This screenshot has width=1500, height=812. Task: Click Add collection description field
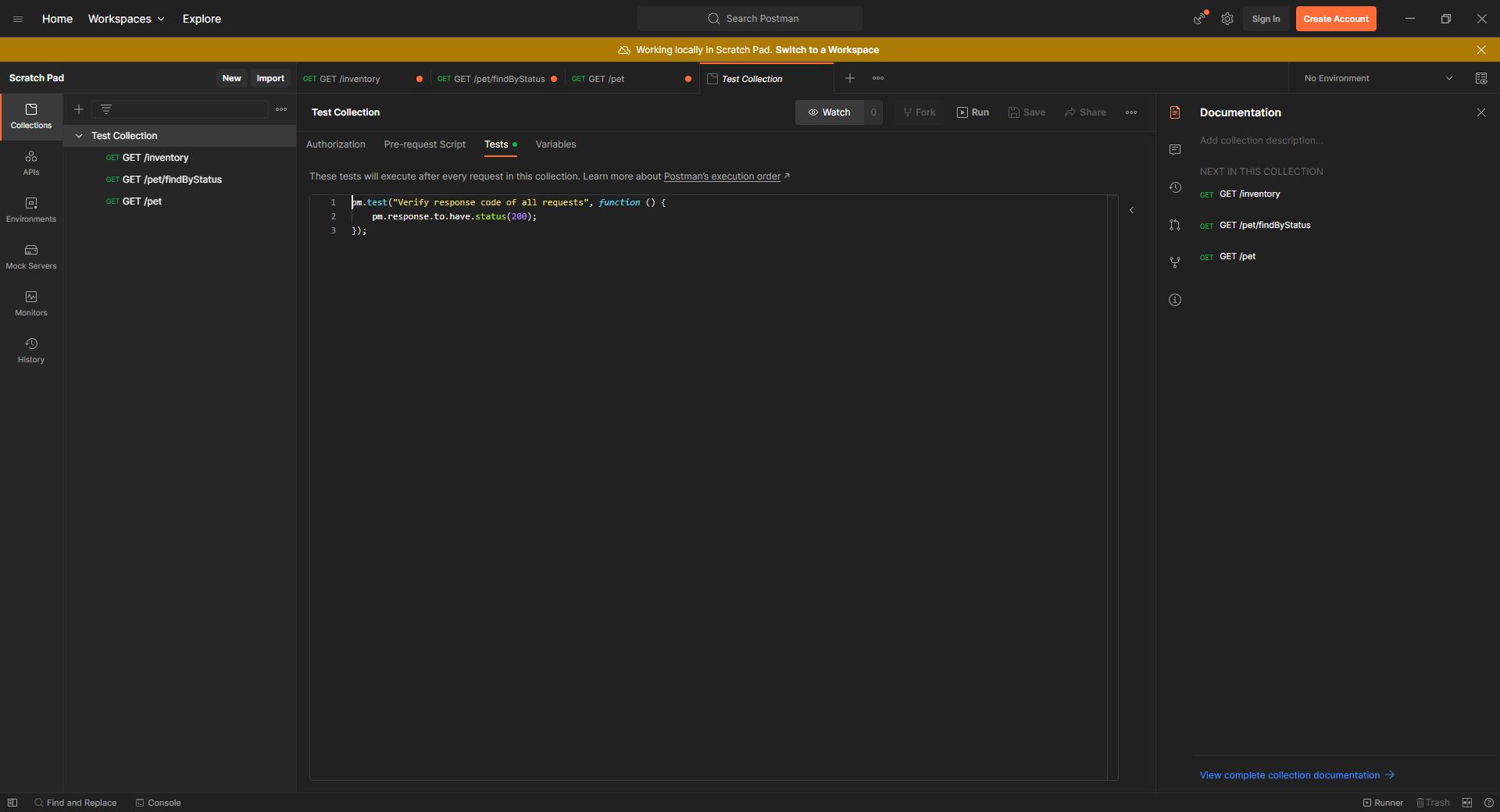(1262, 141)
